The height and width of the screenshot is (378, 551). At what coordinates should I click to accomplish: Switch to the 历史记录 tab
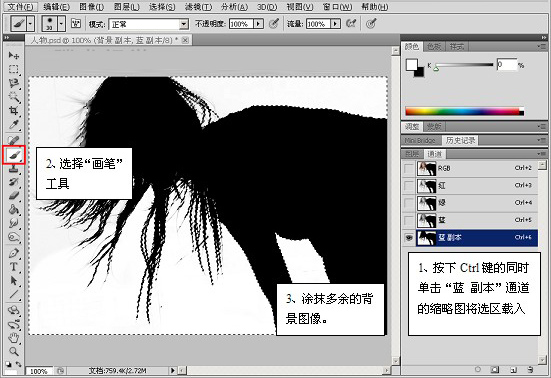pyautogui.click(x=460, y=141)
